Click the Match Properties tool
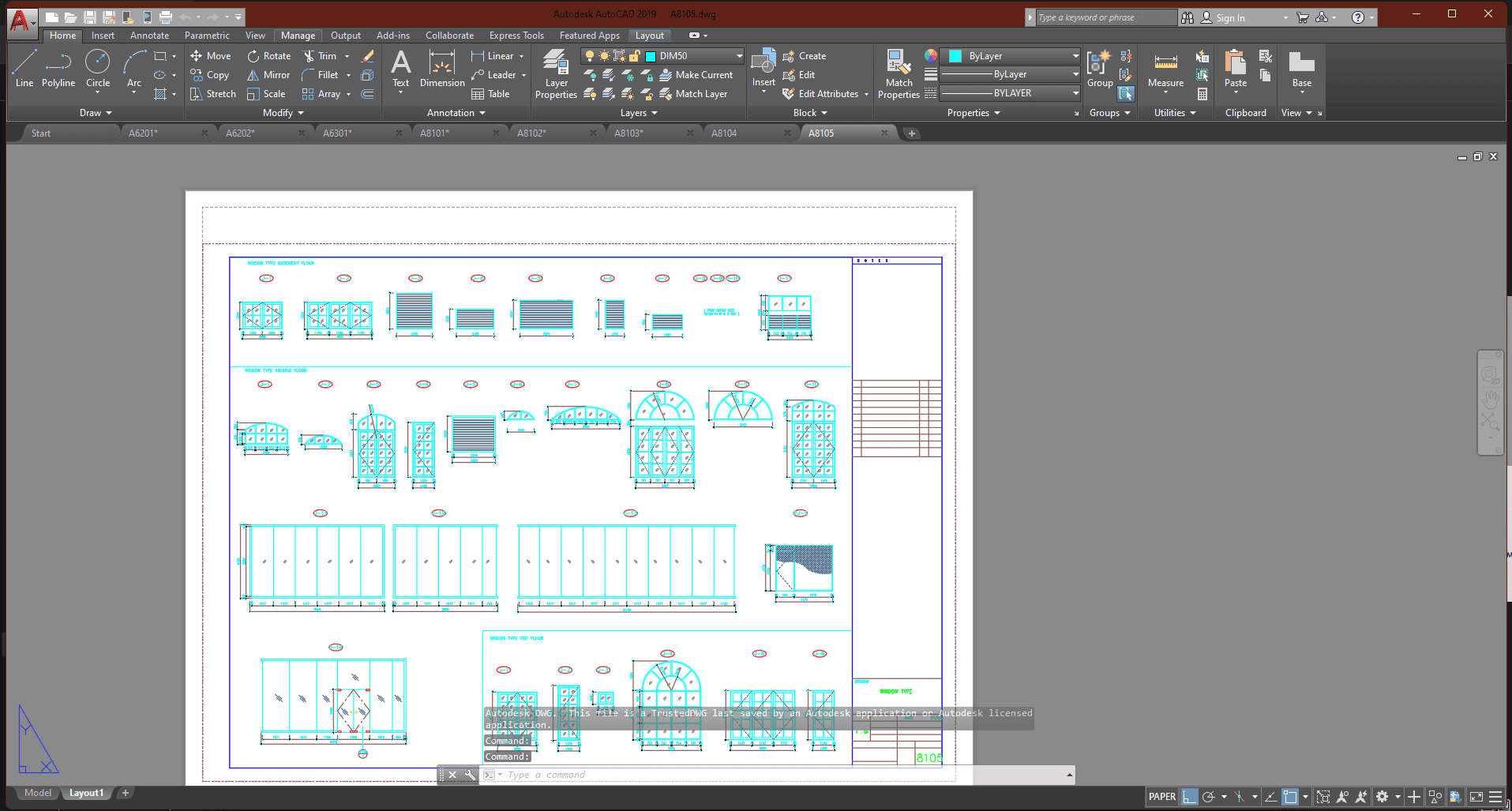Viewport: 1512px width, 811px height. point(899,73)
